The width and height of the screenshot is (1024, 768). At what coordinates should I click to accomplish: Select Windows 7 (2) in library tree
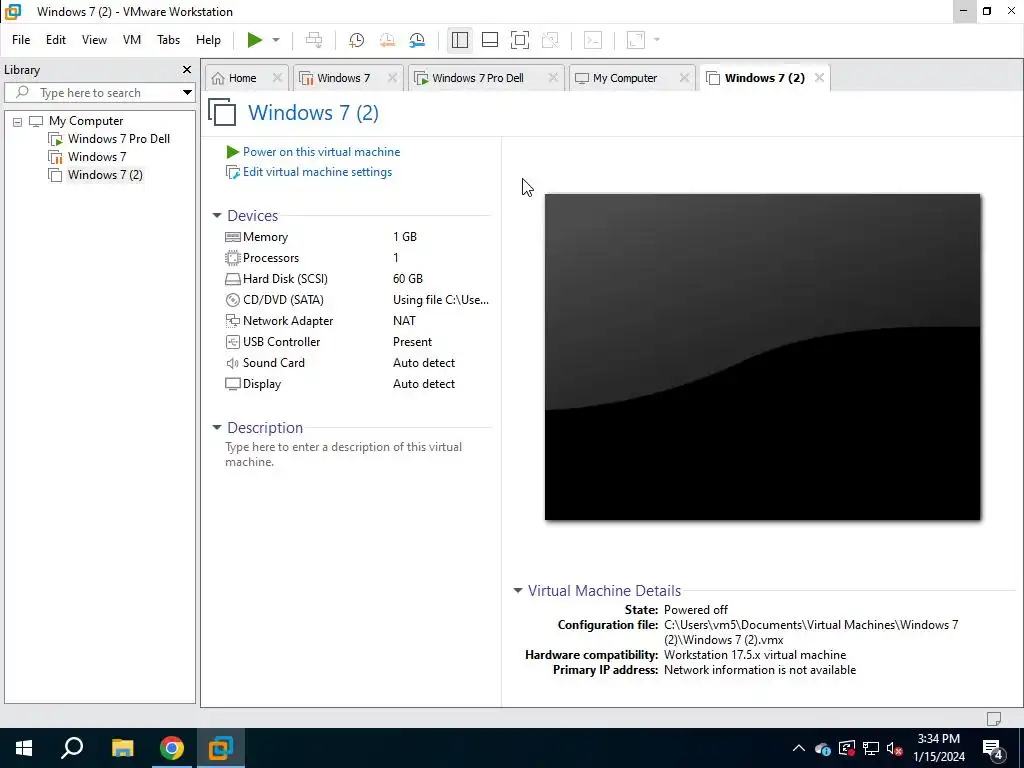tap(104, 175)
